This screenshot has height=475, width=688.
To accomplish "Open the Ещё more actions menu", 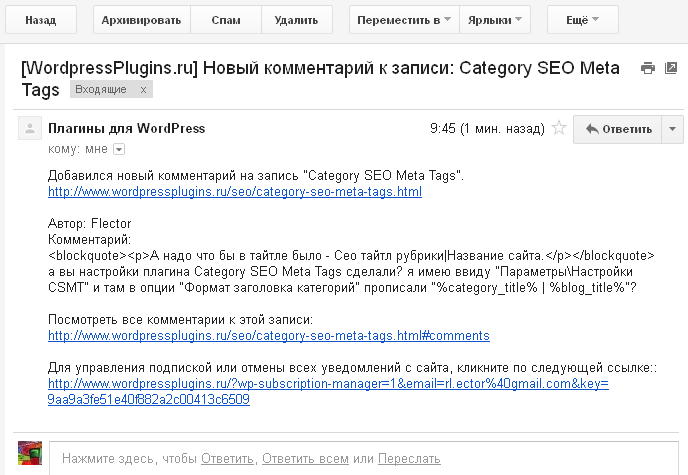I will (583, 20).
